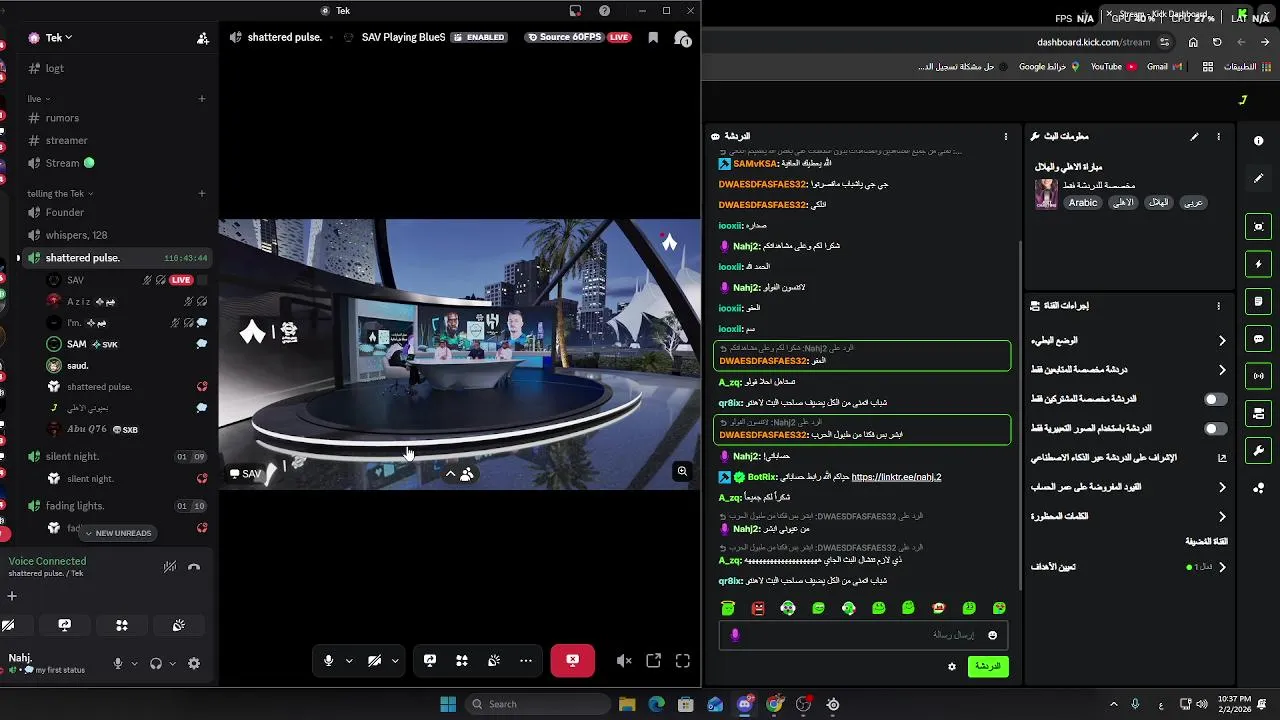Click lightning bolt icon in Kick sidebar
This screenshot has height=720, width=1280.
tap(1259, 265)
